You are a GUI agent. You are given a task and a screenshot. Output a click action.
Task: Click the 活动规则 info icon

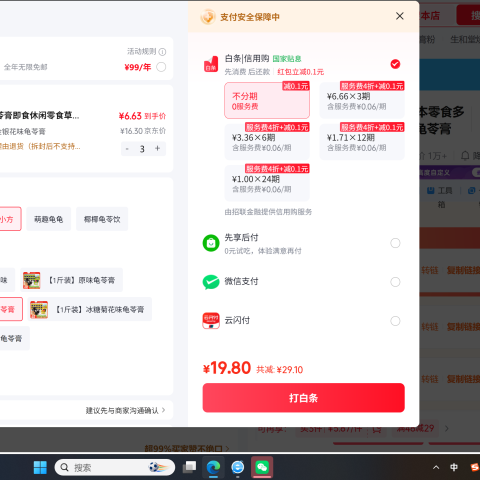click(x=162, y=52)
